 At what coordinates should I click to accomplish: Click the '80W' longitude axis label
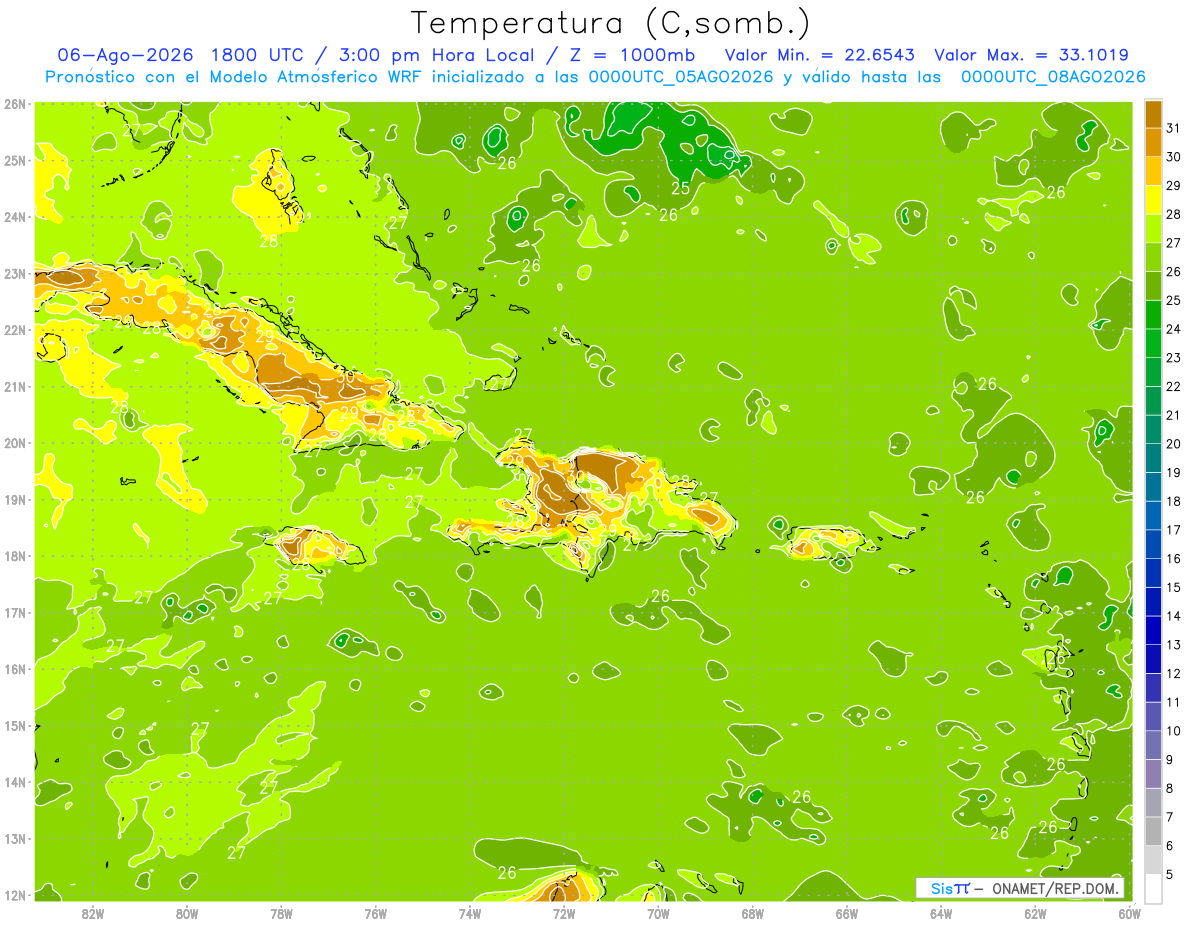(187, 913)
